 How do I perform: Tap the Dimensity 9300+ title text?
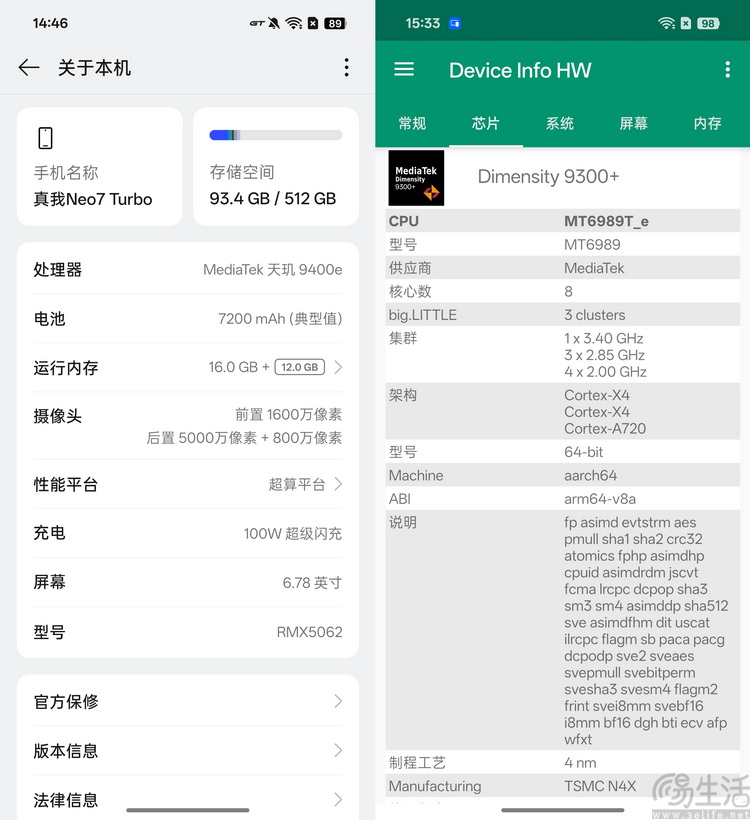[x=548, y=176]
